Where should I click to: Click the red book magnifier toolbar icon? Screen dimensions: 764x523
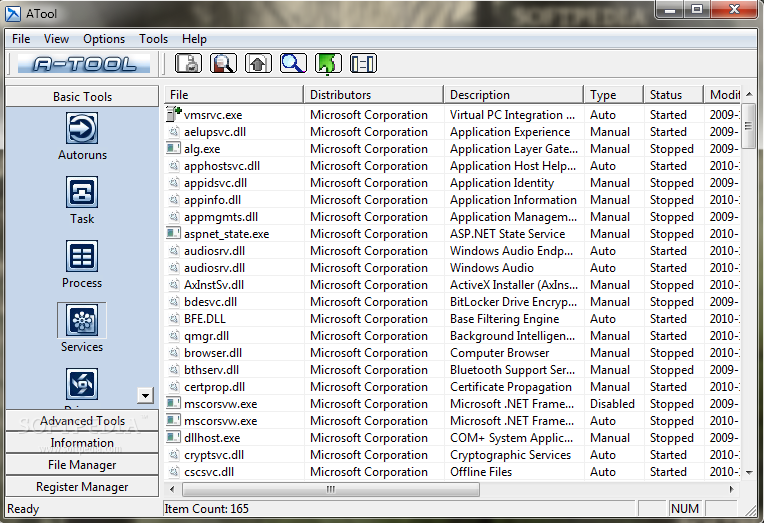[x=223, y=63]
